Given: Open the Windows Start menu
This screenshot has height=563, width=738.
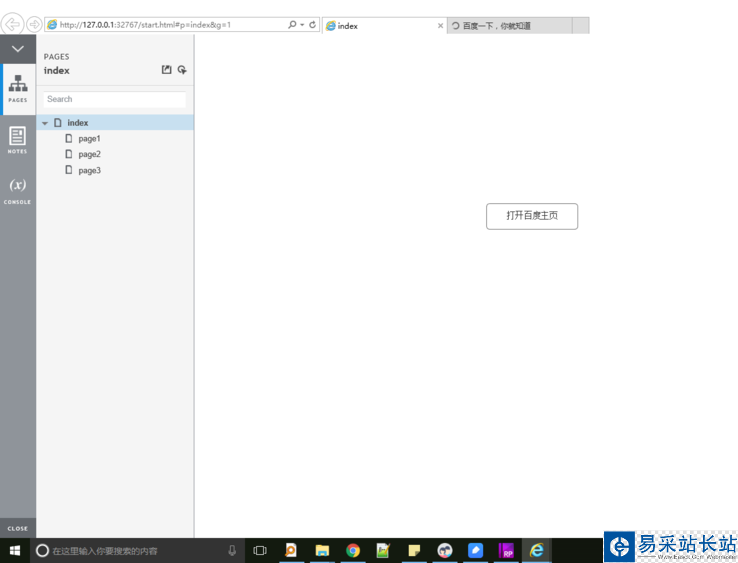Looking at the screenshot, I should click(x=15, y=550).
